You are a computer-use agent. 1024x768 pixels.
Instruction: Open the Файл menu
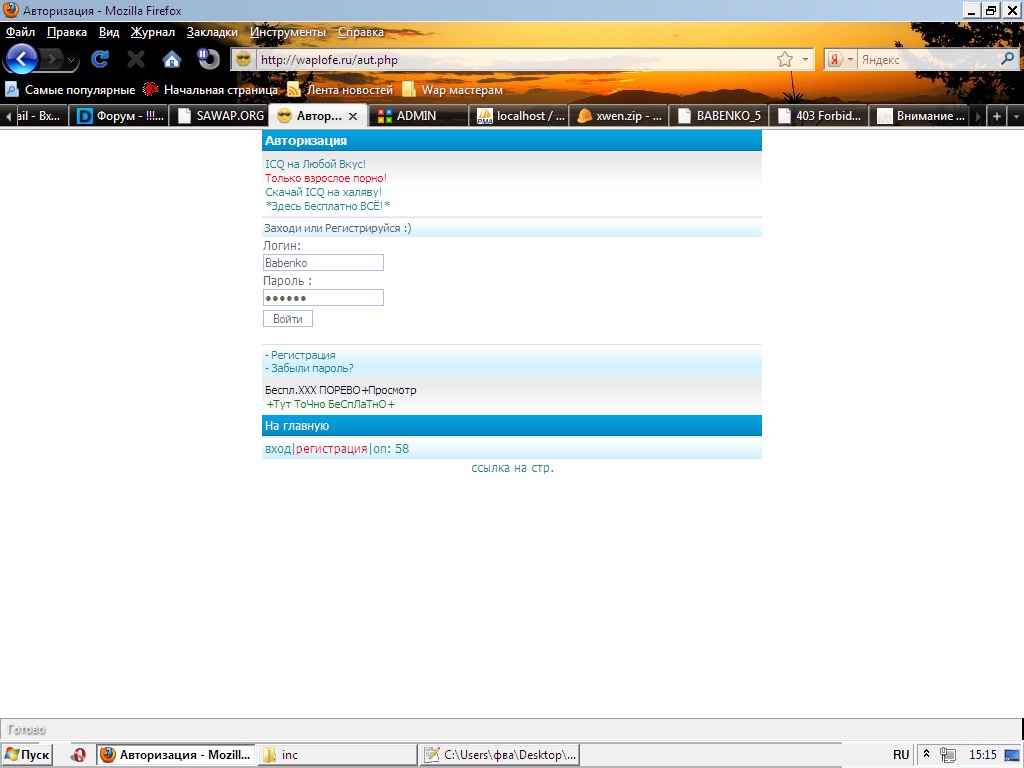tap(20, 31)
